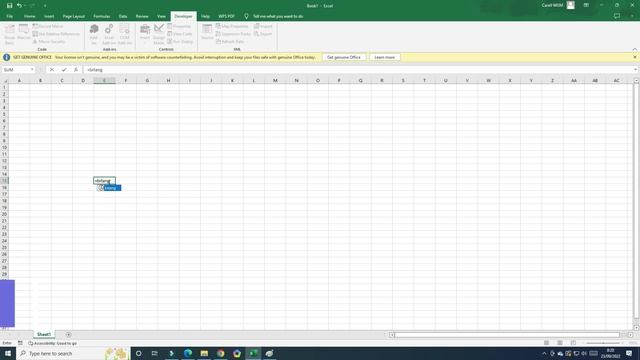Click the horizontal scrollbar
640x360 pixels.
click(x=507, y=335)
